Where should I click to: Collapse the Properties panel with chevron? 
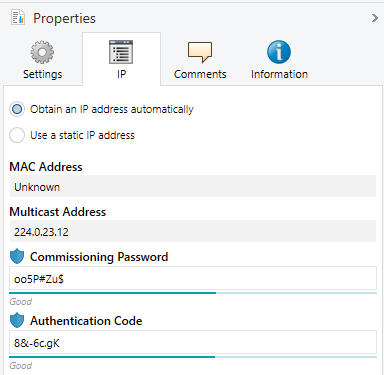[375, 18]
